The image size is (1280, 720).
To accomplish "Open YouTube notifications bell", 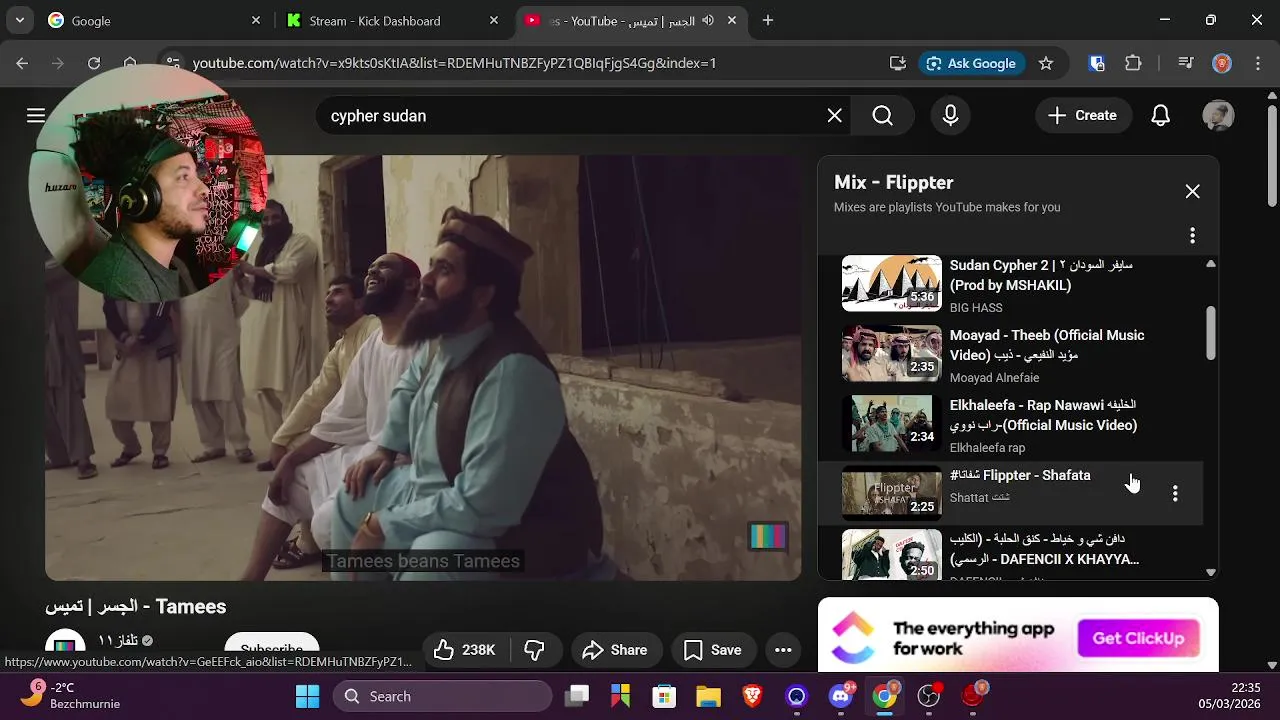I will click(x=1160, y=116).
